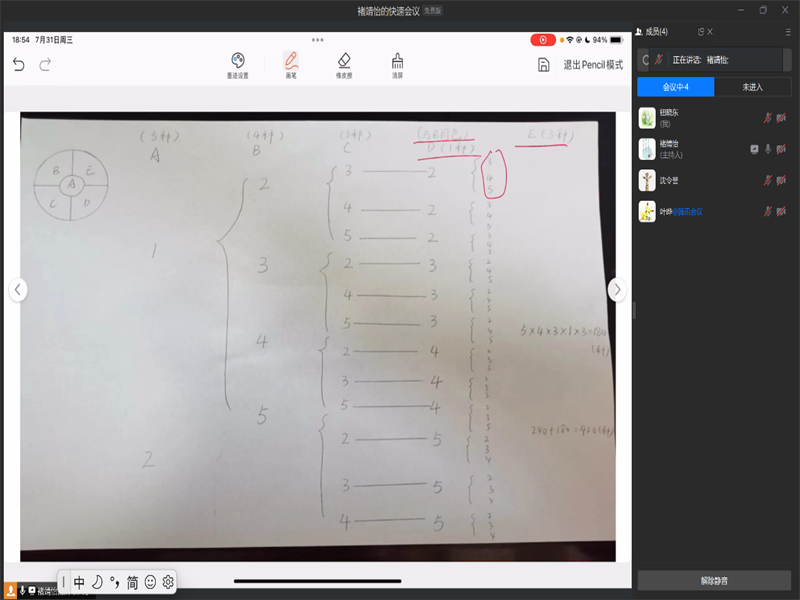Pop out the 成员 members panel

(x=701, y=32)
